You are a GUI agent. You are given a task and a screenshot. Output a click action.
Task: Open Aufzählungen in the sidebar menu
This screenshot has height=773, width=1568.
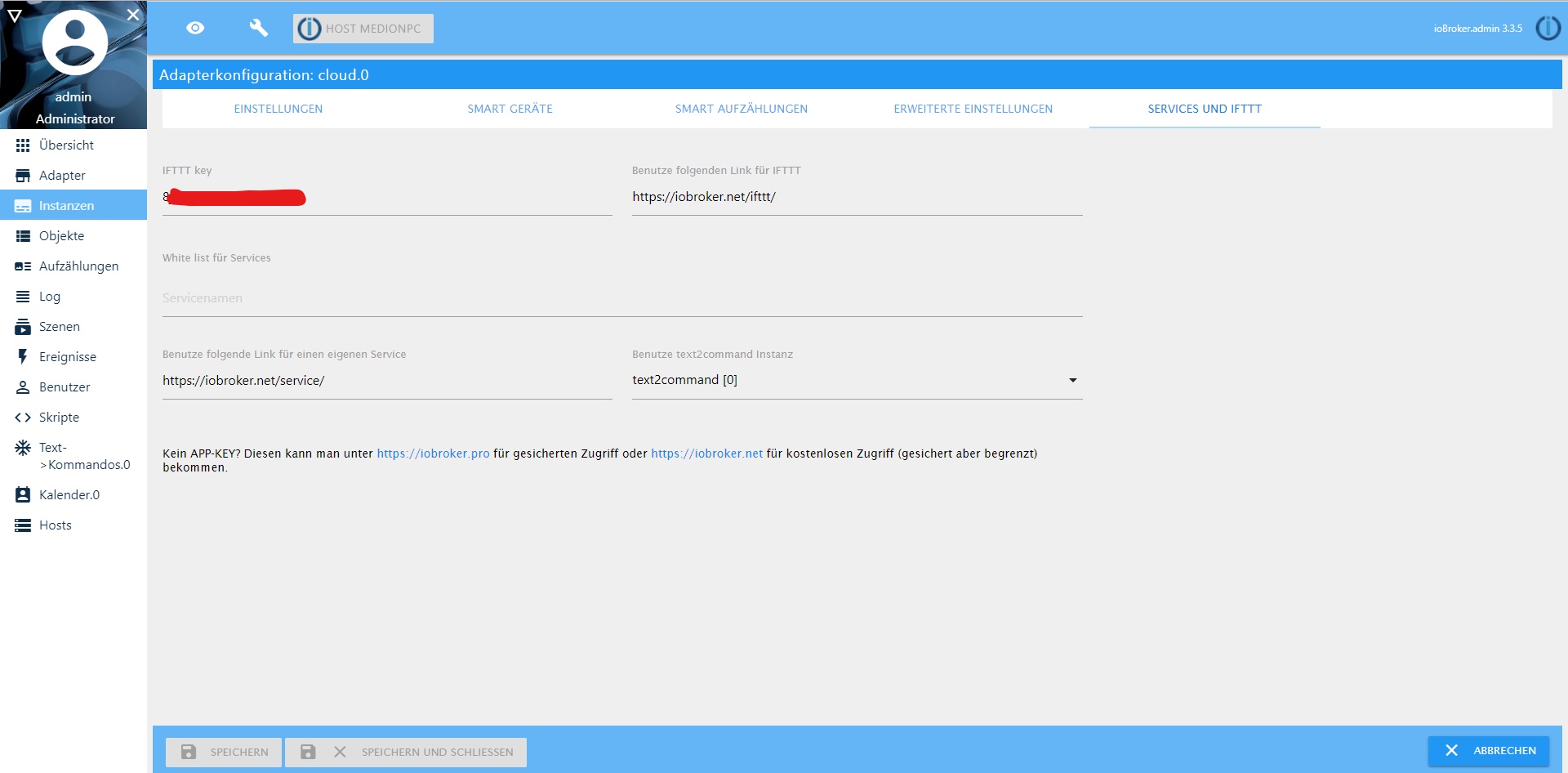pyautogui.click(x=73, y=266)
